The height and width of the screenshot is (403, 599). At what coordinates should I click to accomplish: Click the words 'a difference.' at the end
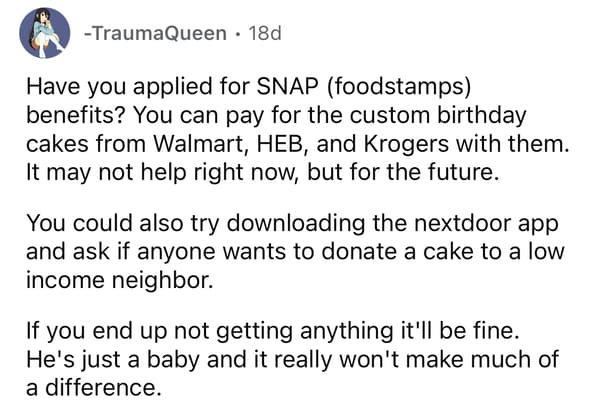click(x=93, y=388)
